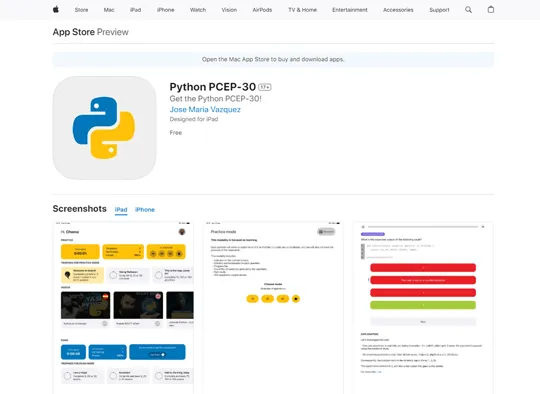Open the Accessories menu item
The width and height of the screenshot is (540, 394).
tap(398, 10)
